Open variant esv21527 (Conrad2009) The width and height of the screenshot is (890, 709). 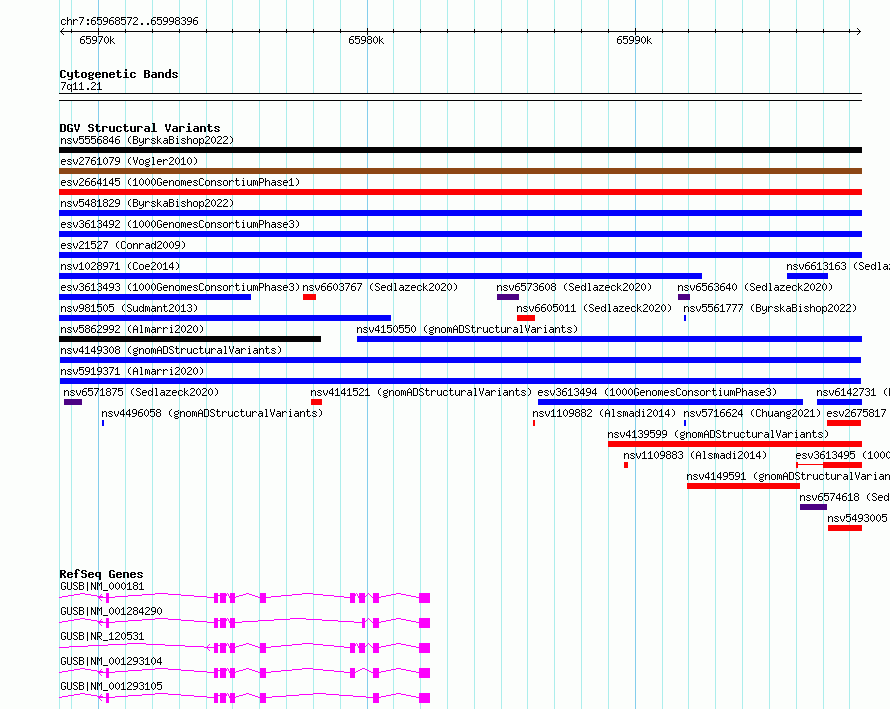pos(123,245)
